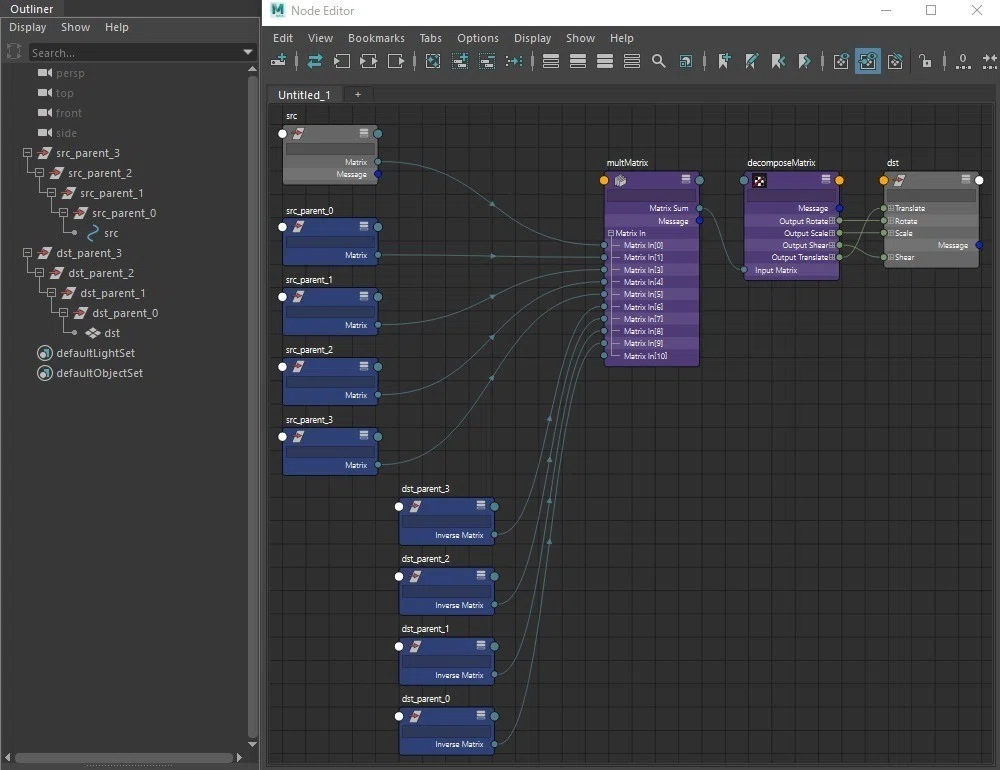Toggle the swatch size icon
The height and width of the screenshot is (770, 1000).
(x=686, y=61)
